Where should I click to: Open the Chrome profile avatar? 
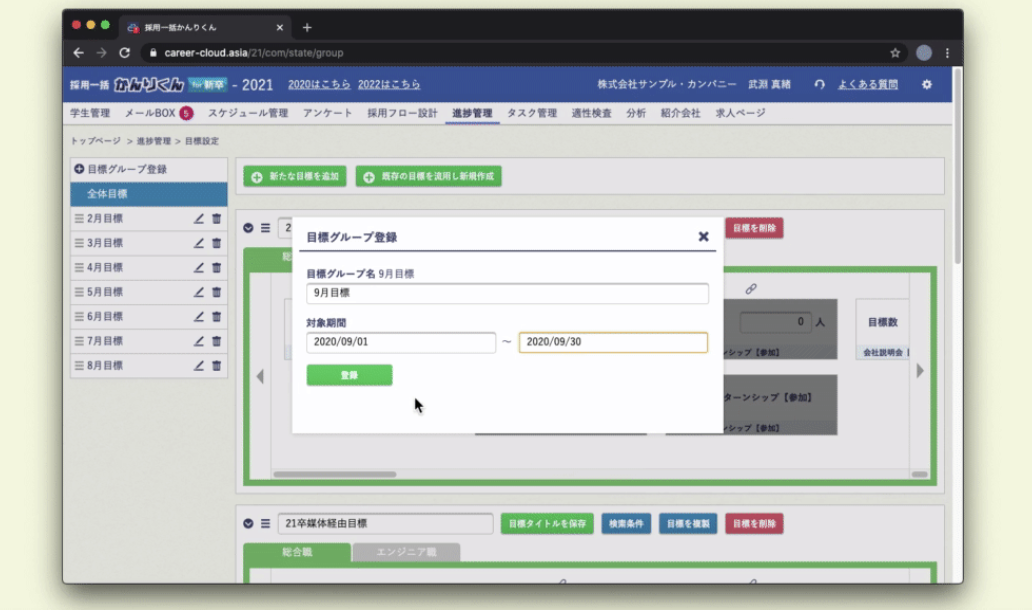[x=924, y=53]
